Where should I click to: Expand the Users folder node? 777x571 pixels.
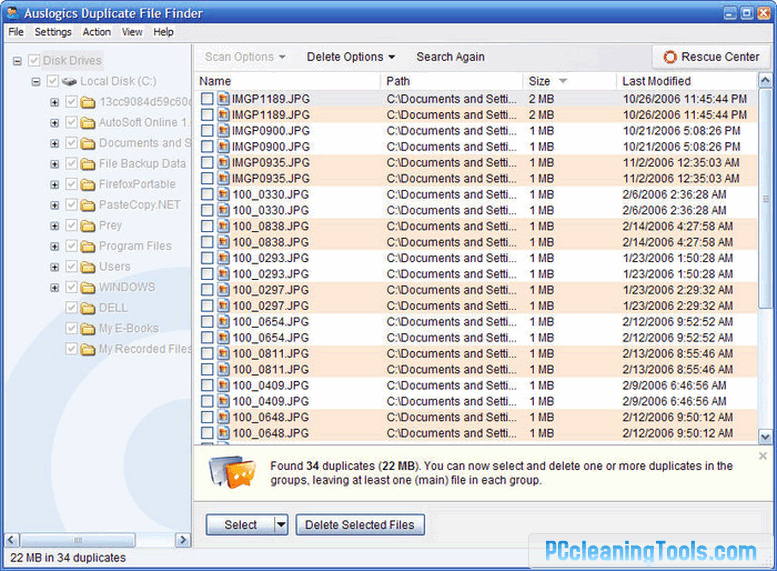click(55, 267)
